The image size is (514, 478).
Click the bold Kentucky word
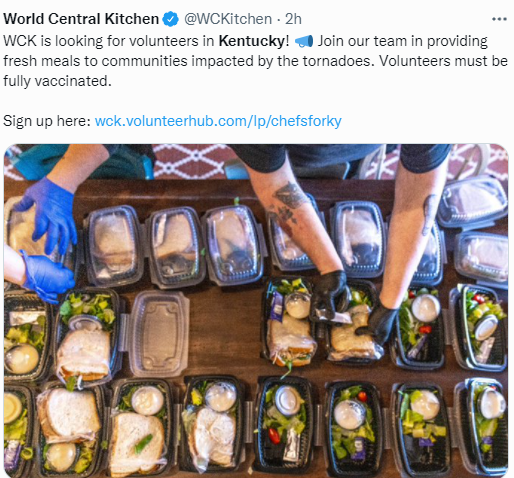pyautogui.click(x=252, y=41)
